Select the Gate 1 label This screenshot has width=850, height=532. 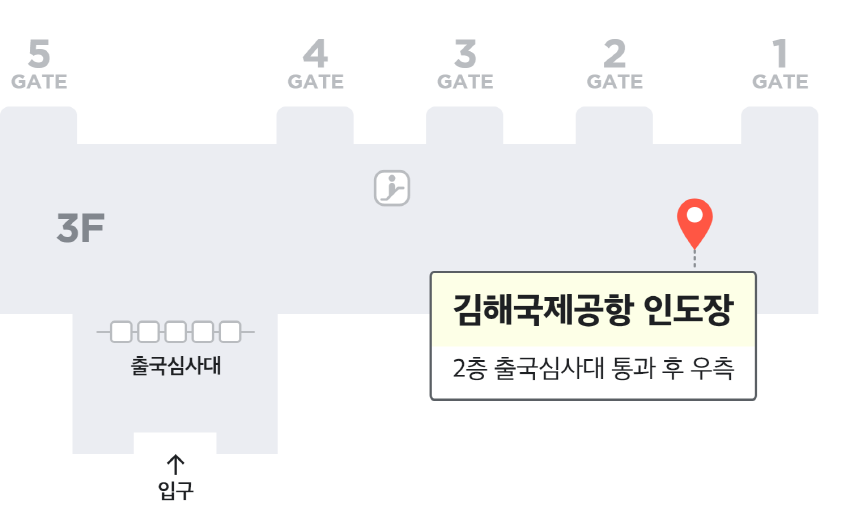pos(780,64)
